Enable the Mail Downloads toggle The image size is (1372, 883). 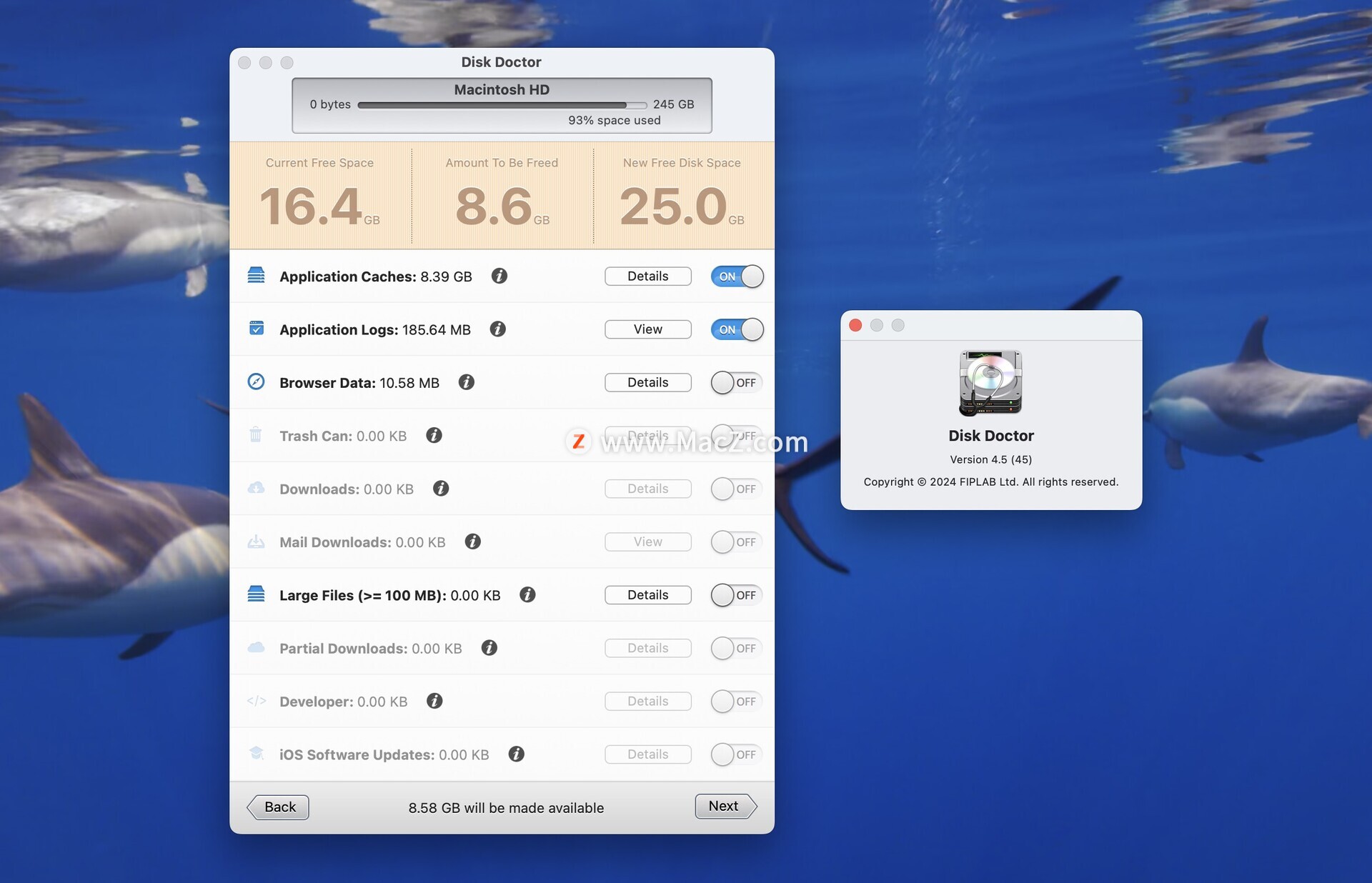737,542
